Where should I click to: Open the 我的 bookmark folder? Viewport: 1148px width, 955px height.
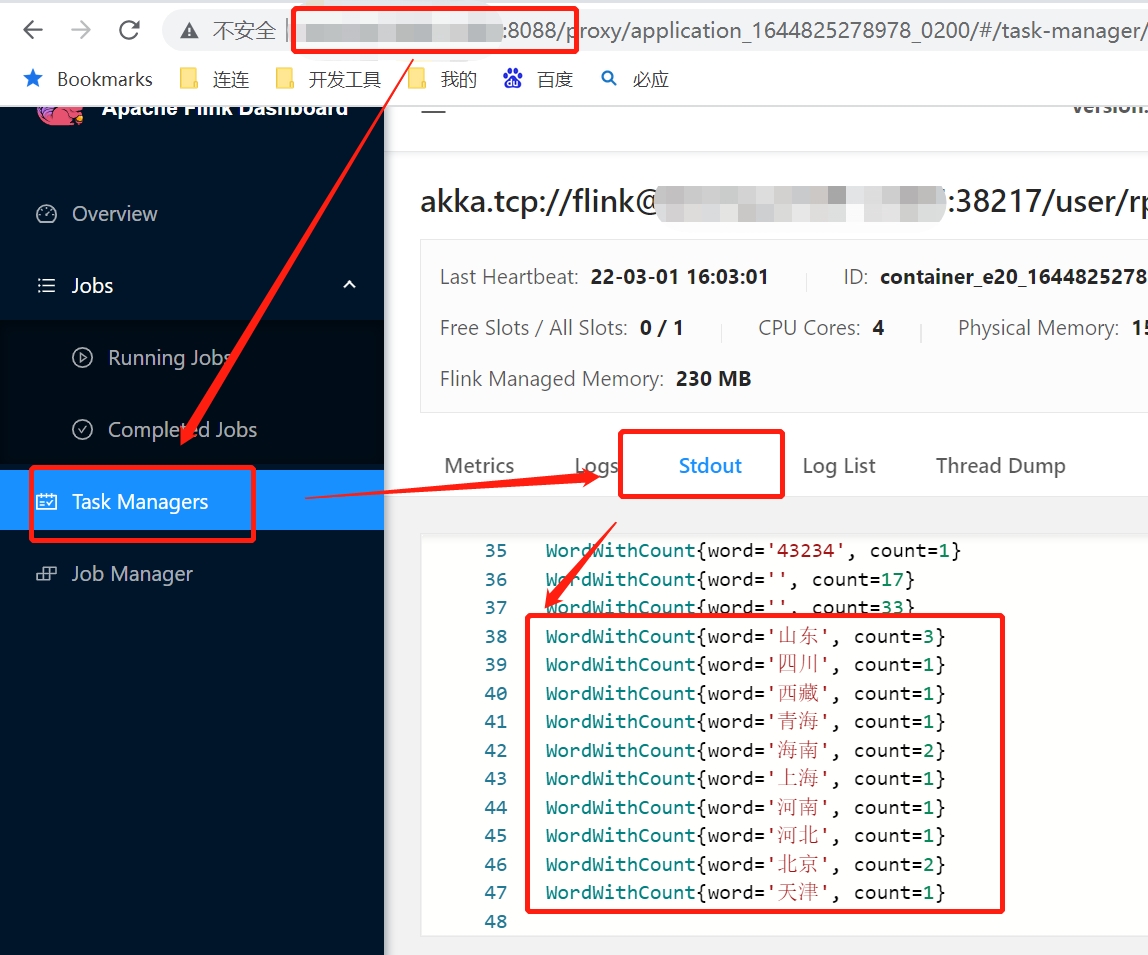pyautogui.click(x=442, y=79)
